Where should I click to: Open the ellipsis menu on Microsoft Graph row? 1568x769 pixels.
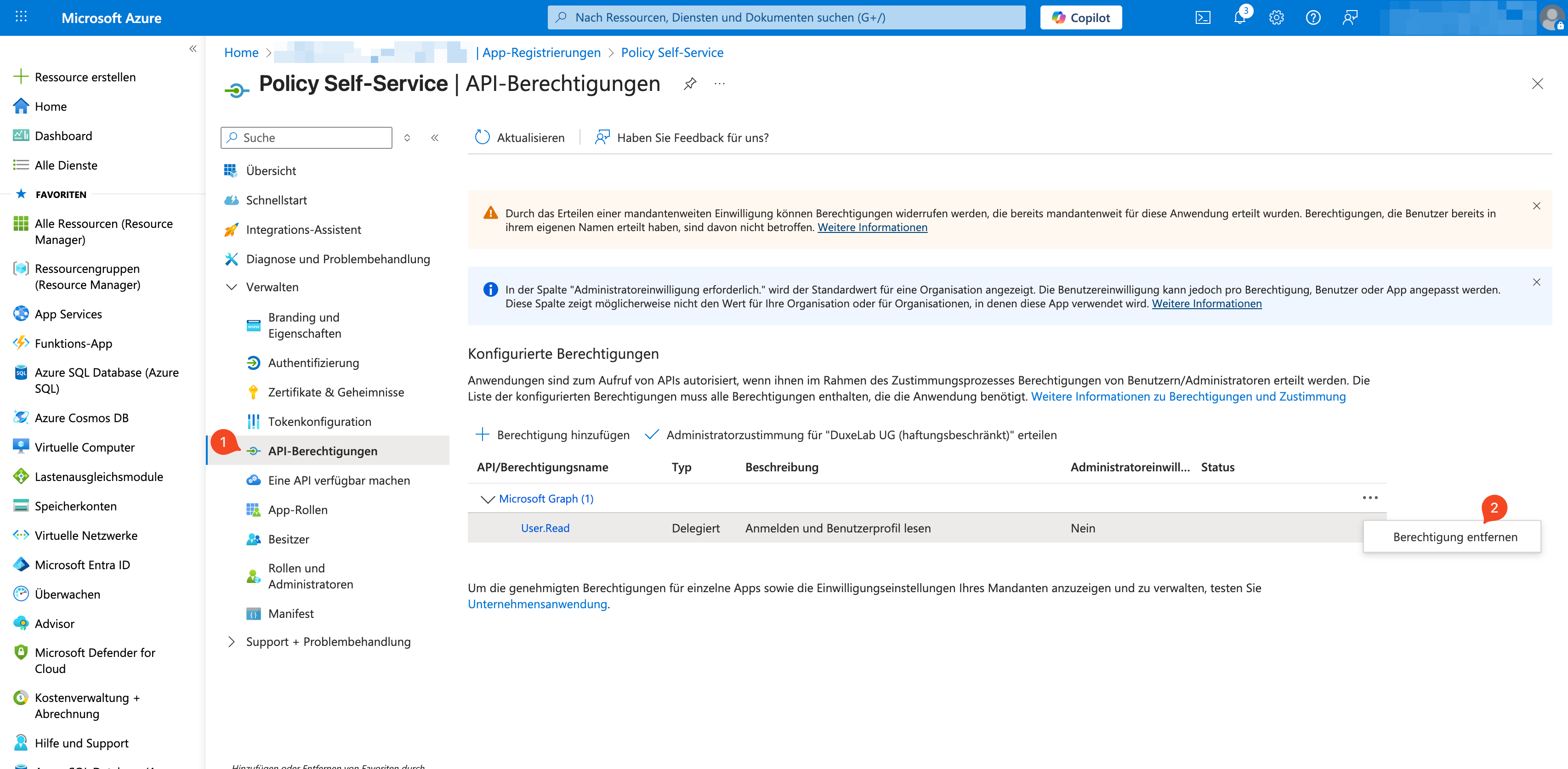[1370, 497]
